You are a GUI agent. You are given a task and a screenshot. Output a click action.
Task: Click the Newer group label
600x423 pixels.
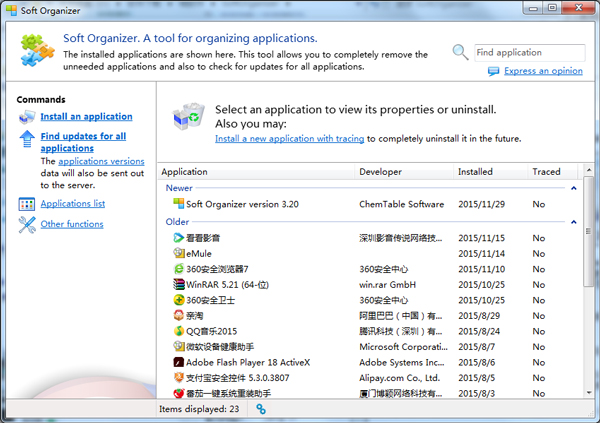tap(179, 188)
